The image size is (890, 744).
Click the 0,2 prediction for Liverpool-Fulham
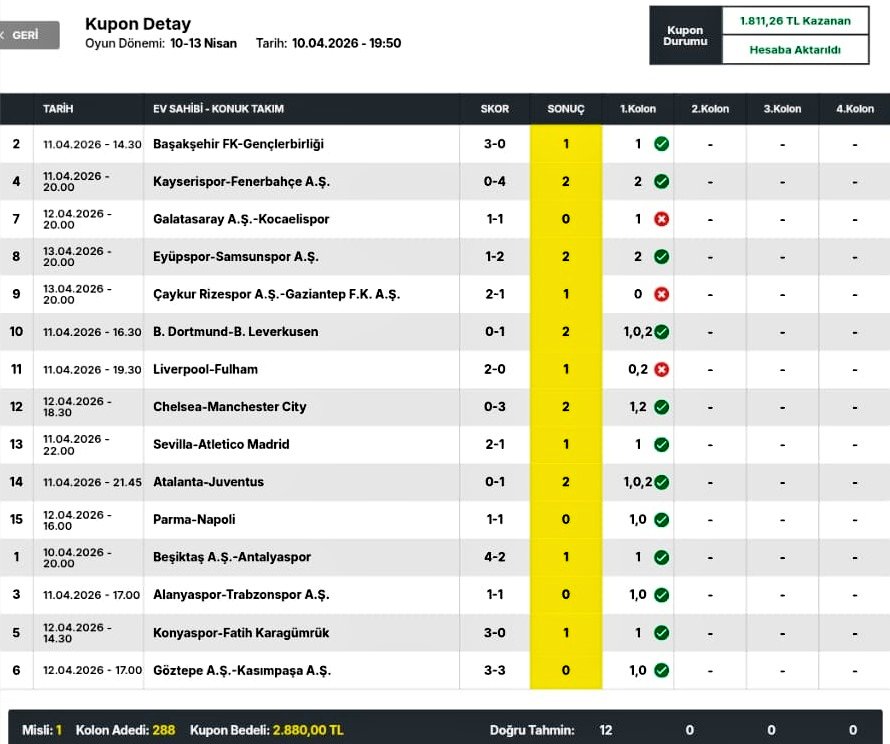click(x=638, y=369)
